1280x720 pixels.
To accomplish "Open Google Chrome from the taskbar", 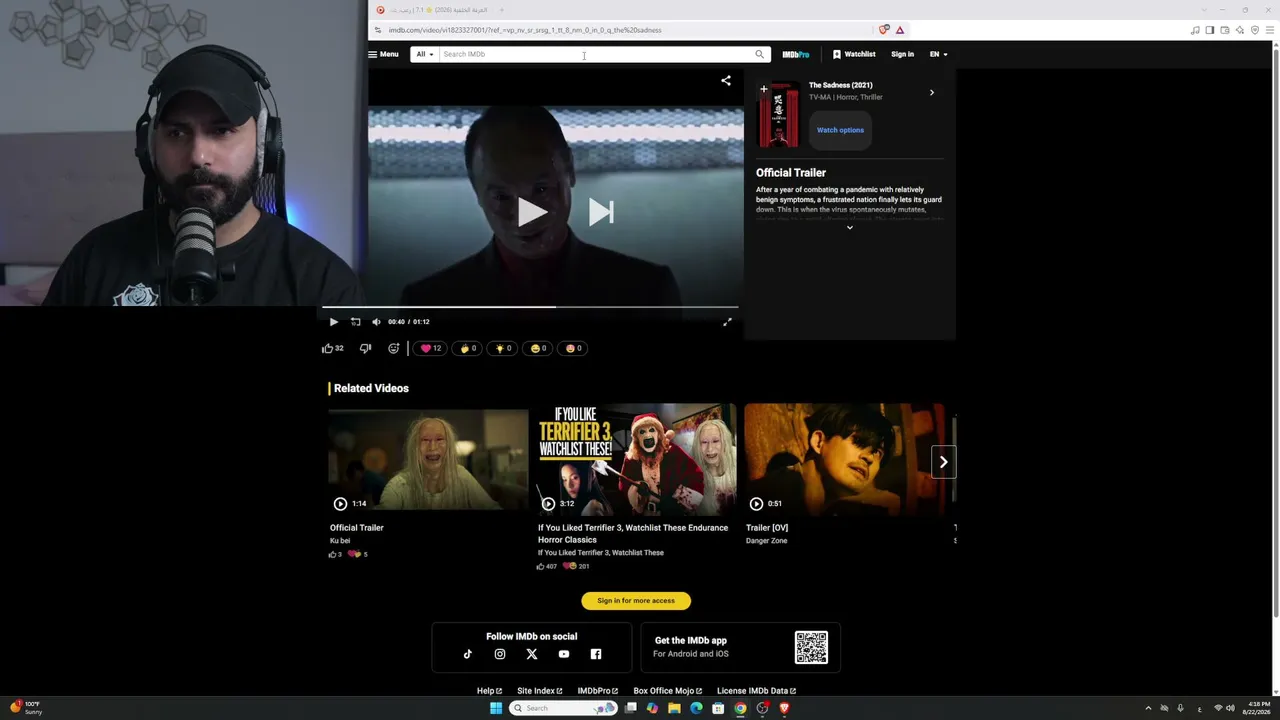I will 740,708.
